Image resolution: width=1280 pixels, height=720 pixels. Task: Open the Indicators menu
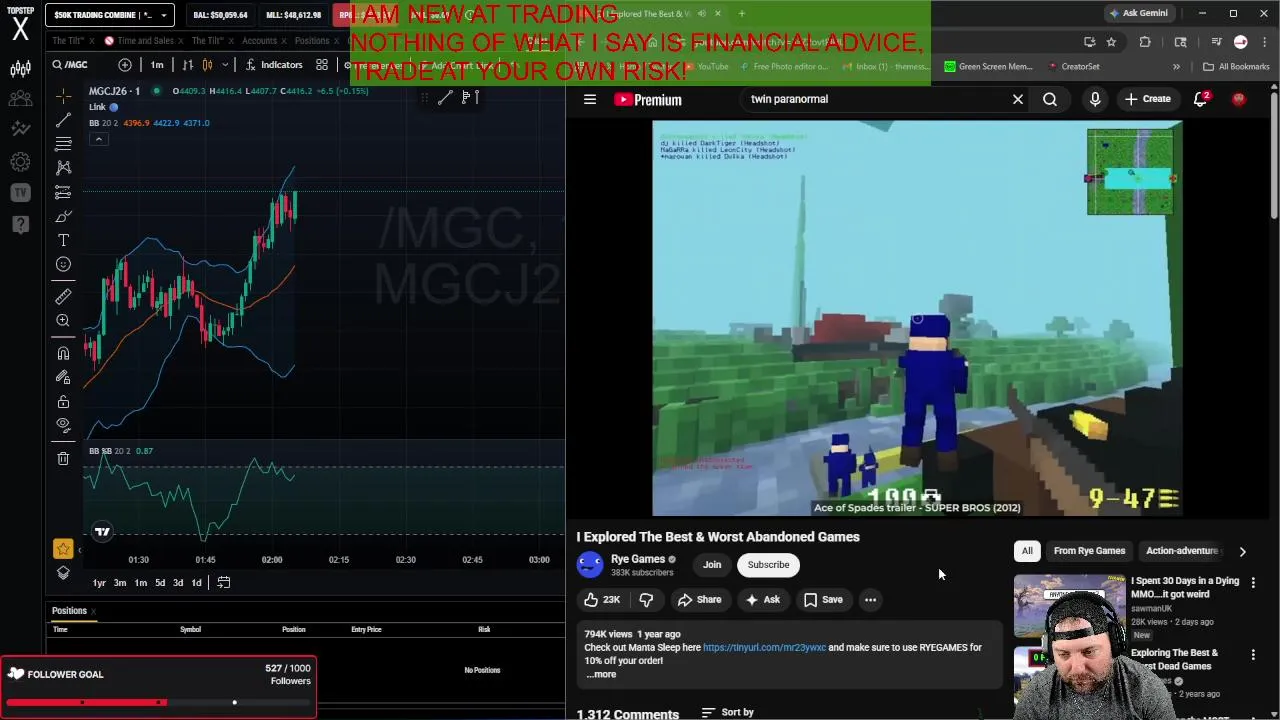point(273,65)
